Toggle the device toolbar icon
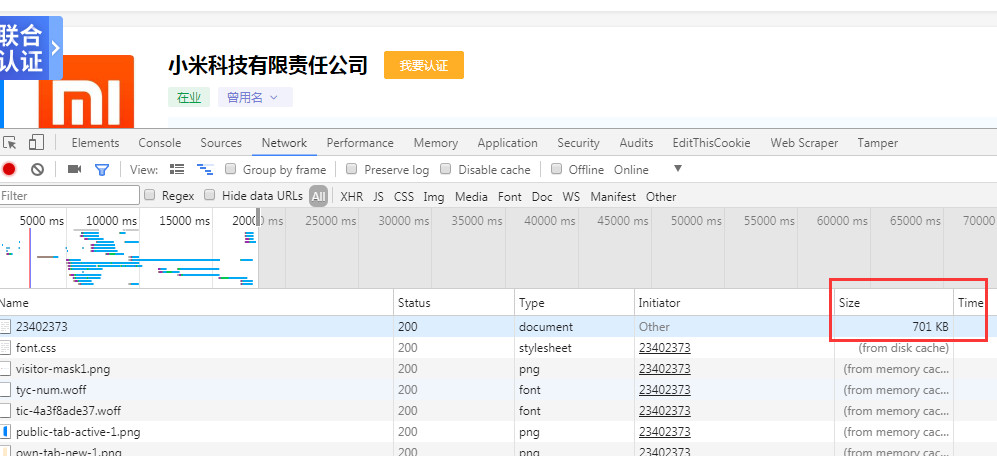This screenshot has width=997, height=456. tap(36, 142)
